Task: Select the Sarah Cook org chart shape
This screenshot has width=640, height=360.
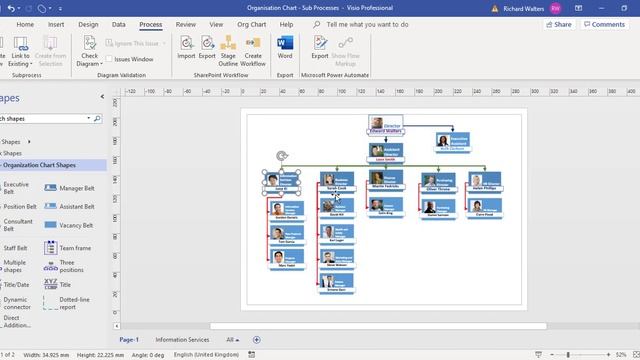Action: [x=337, y=181]
